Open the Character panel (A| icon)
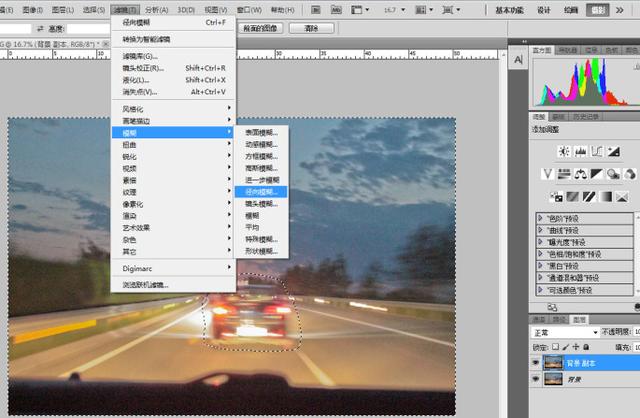640x418 pixels. click(x=518, y=60)
